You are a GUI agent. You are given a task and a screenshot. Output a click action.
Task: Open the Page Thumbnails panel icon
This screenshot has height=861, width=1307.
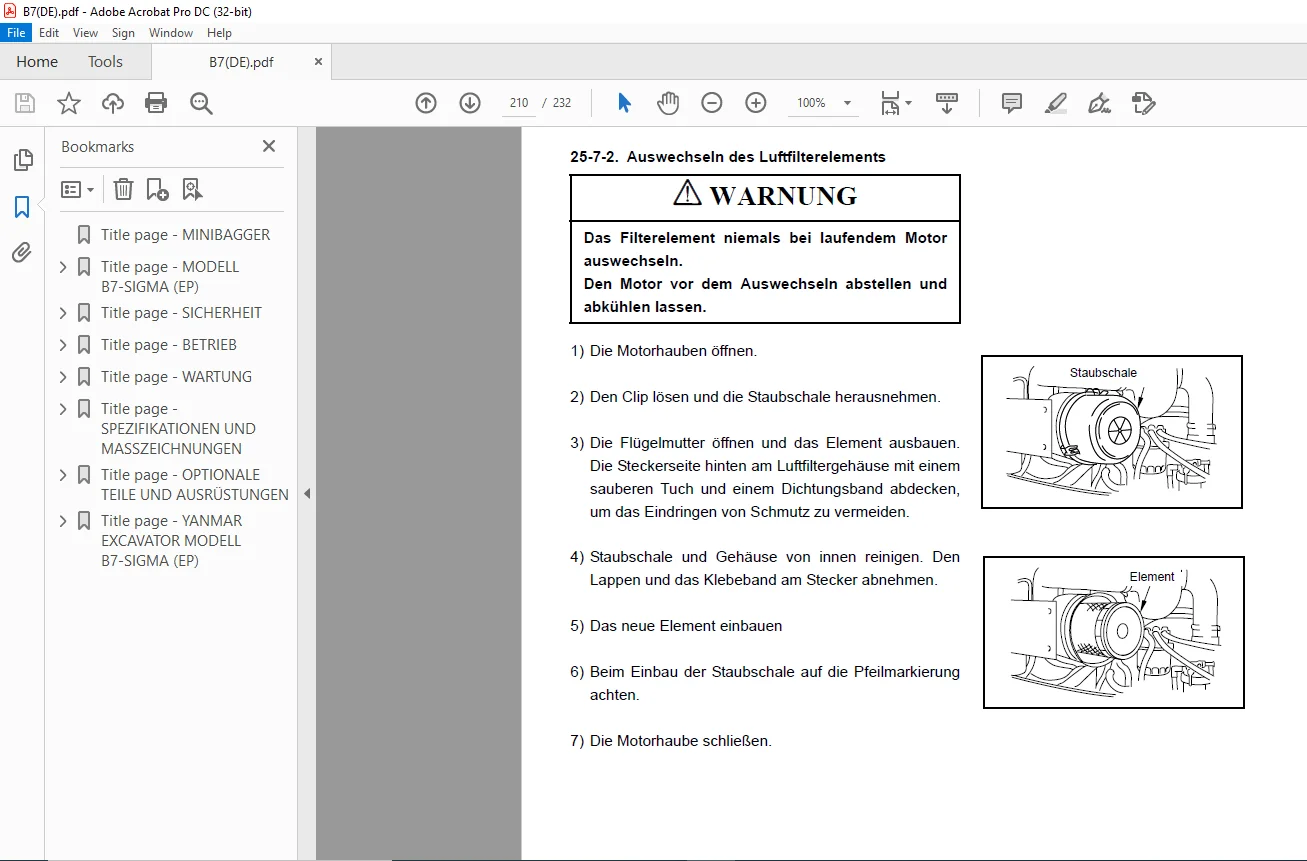(22, 160)
